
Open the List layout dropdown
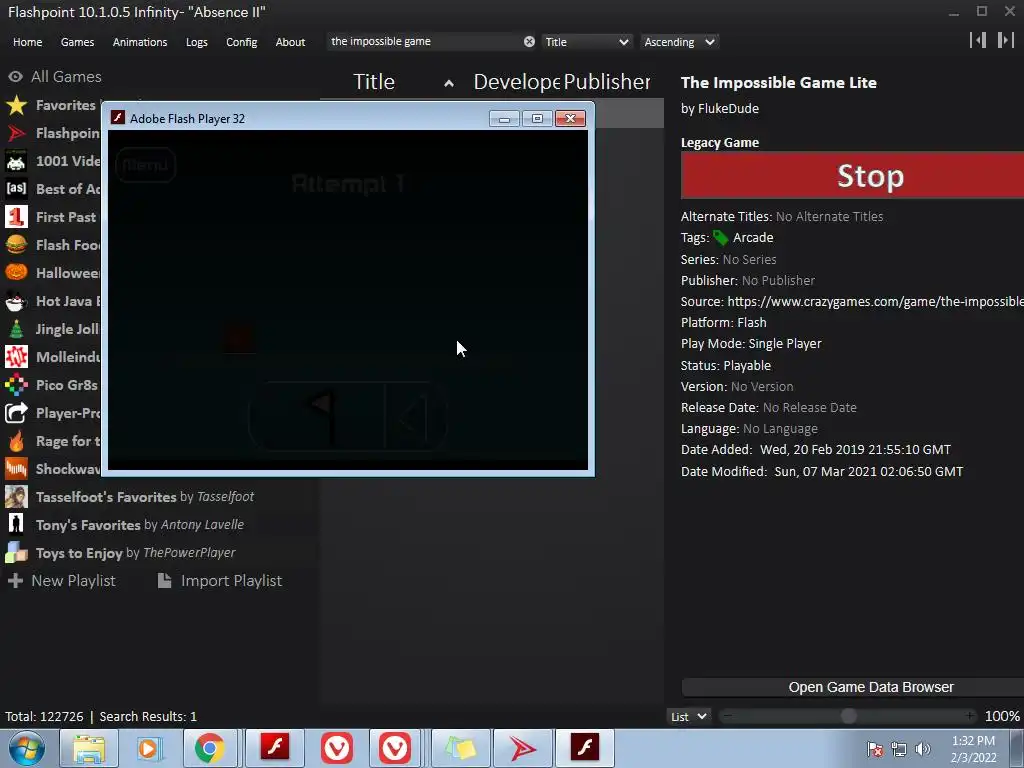coord(688,716)
